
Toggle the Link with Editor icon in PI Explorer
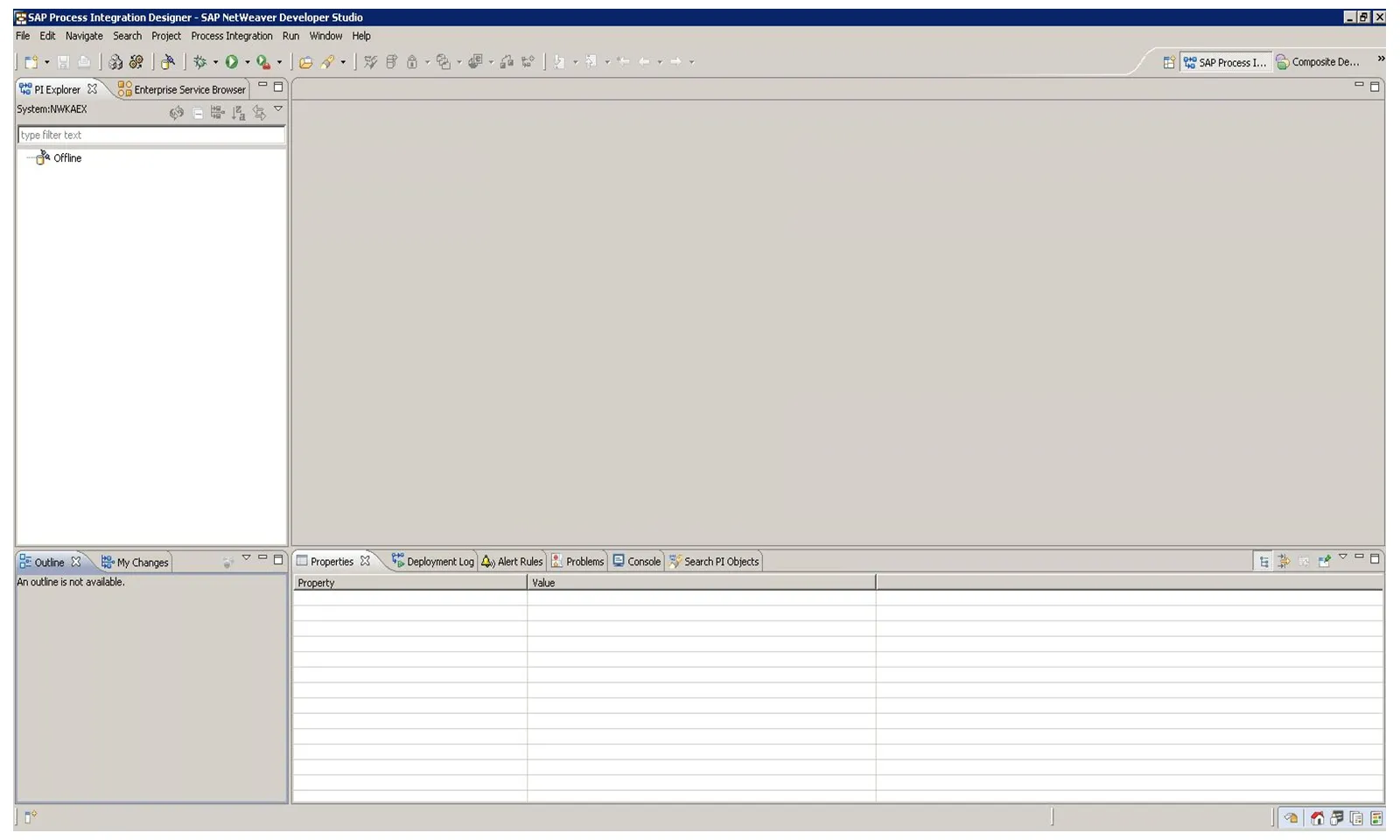coord(260,113)
